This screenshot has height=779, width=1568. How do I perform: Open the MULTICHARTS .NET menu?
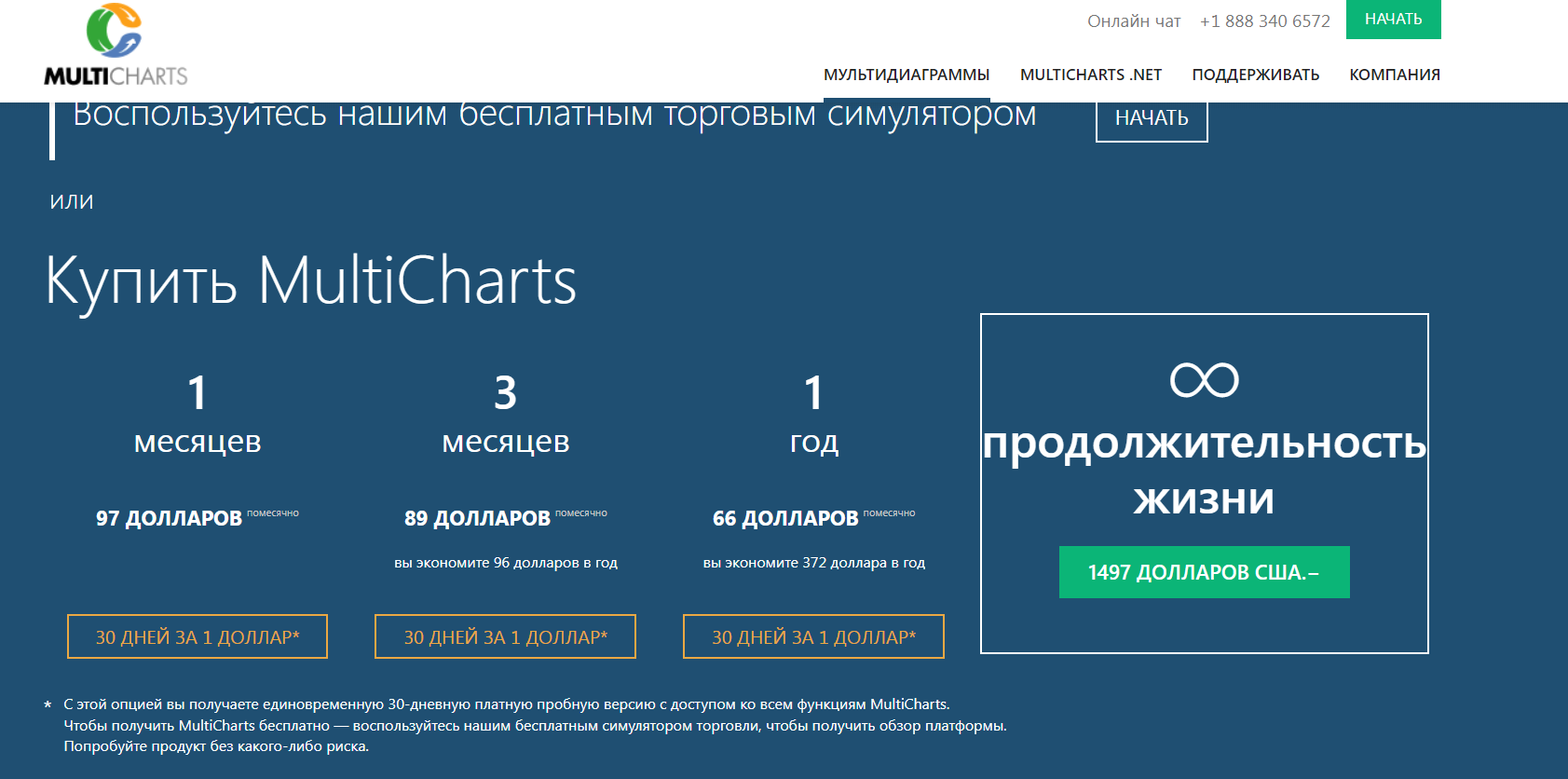coord(1091,75)
